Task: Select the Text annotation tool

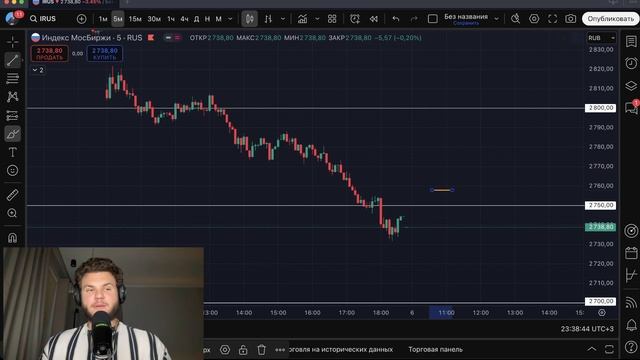Action: pyautogui.click(x=13, y=152)
